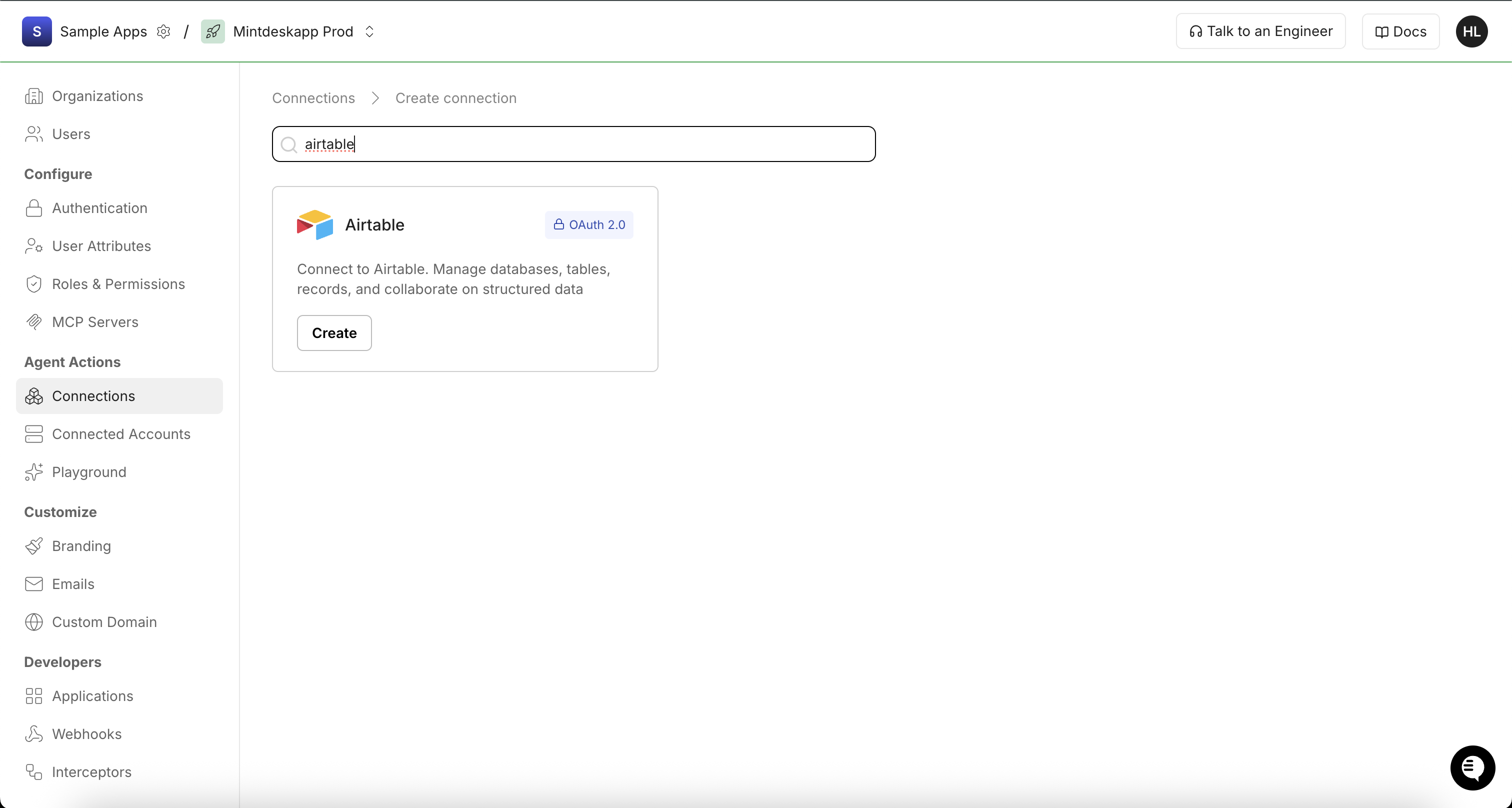
Task: Click the Talk to an Engineer button
Action: [x=1260, y=31]
